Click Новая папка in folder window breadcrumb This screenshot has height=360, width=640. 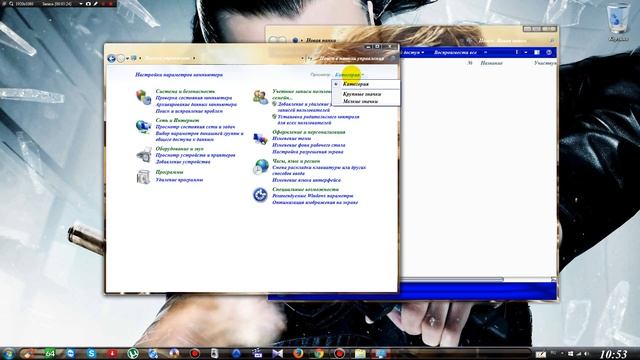pos(321,40)
